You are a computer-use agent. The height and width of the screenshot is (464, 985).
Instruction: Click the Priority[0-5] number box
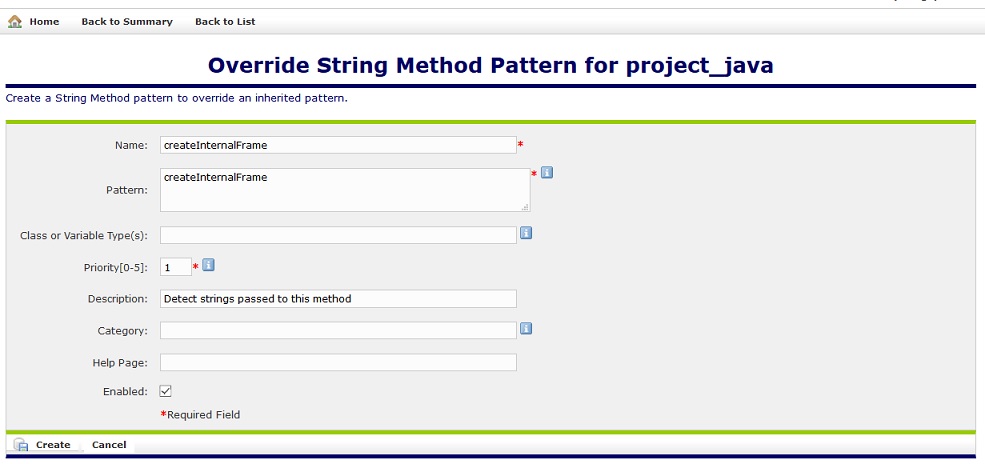click(175, 267)
